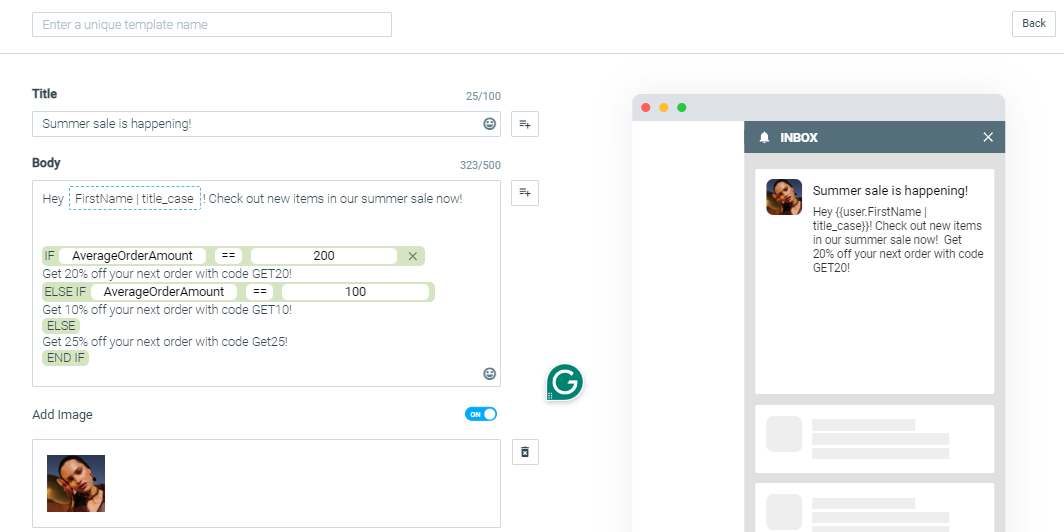The width and height of the screenshot is (1064, 532).
Task: Click the insert personalization icon beside Title
Action: click(x=525, y=124)
